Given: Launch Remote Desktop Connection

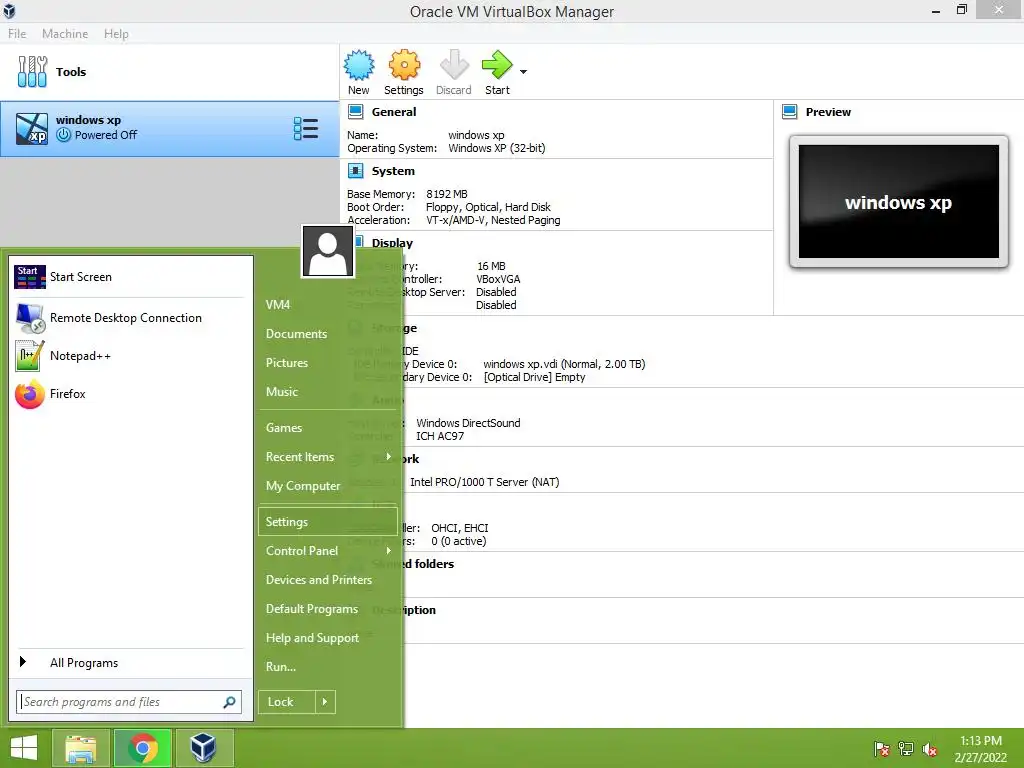Looking at the screenshot, I should 129,318.
